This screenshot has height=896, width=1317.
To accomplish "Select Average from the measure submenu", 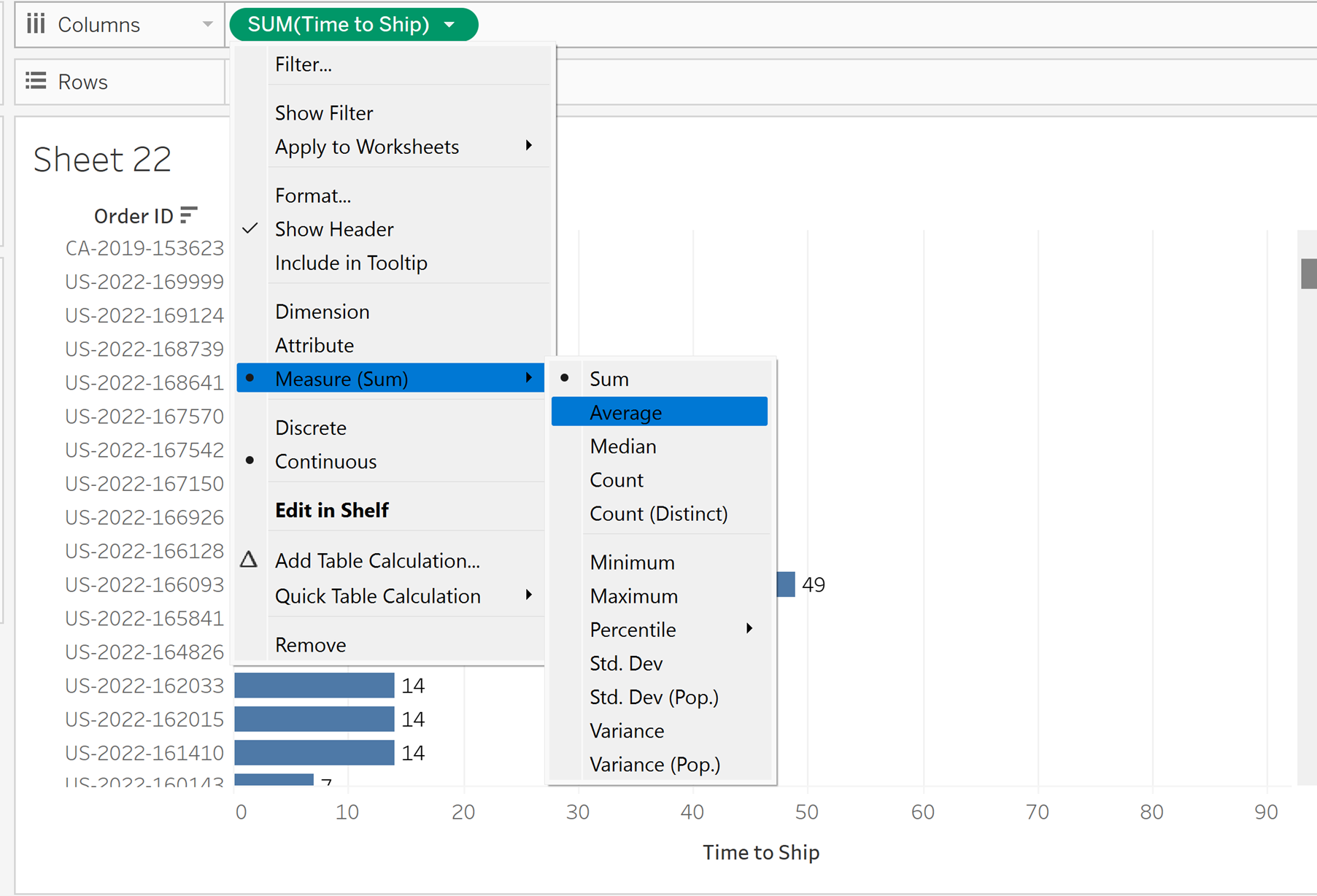I will point(625,412).
